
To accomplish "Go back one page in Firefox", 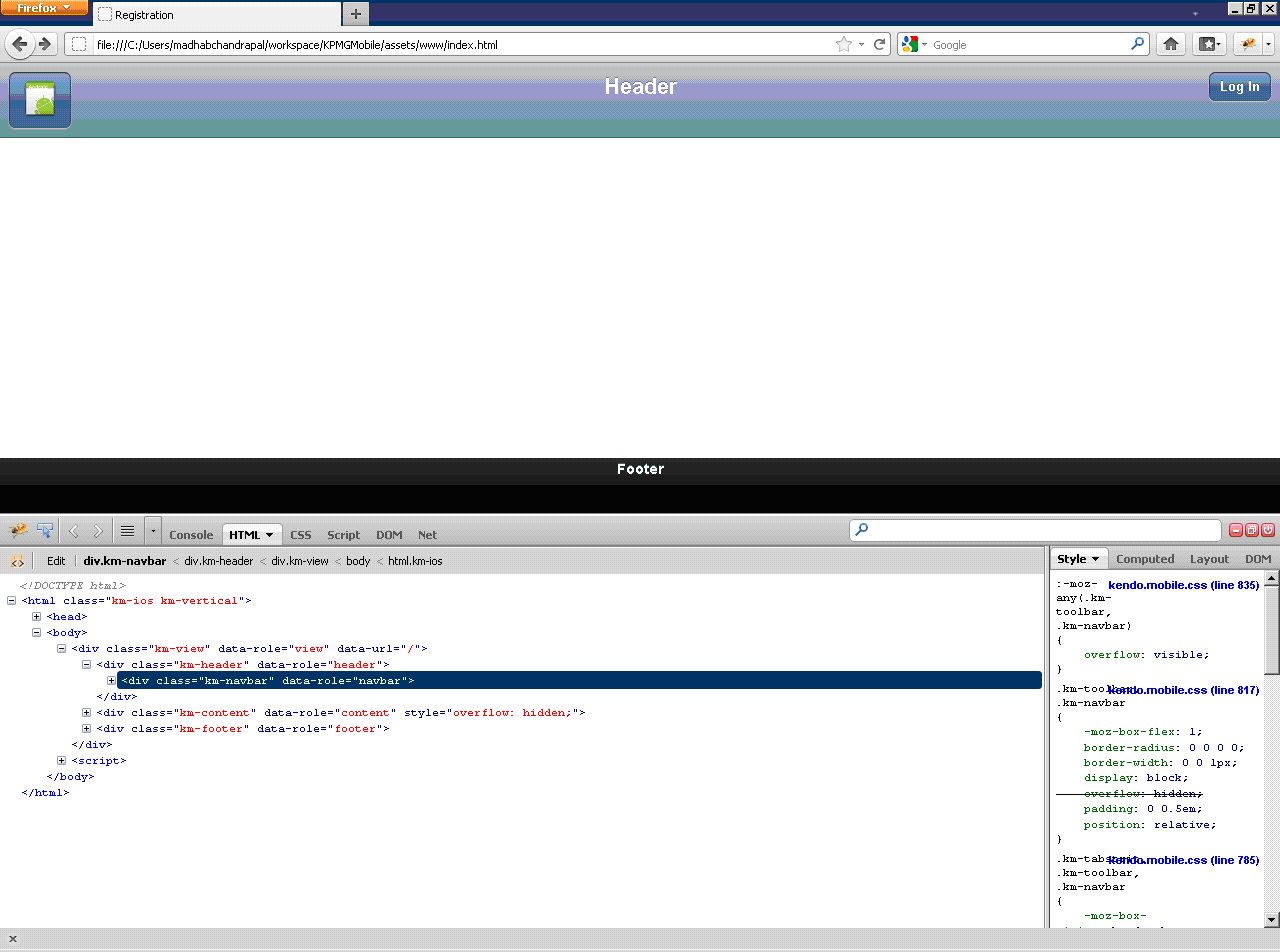I will point(19,44).
